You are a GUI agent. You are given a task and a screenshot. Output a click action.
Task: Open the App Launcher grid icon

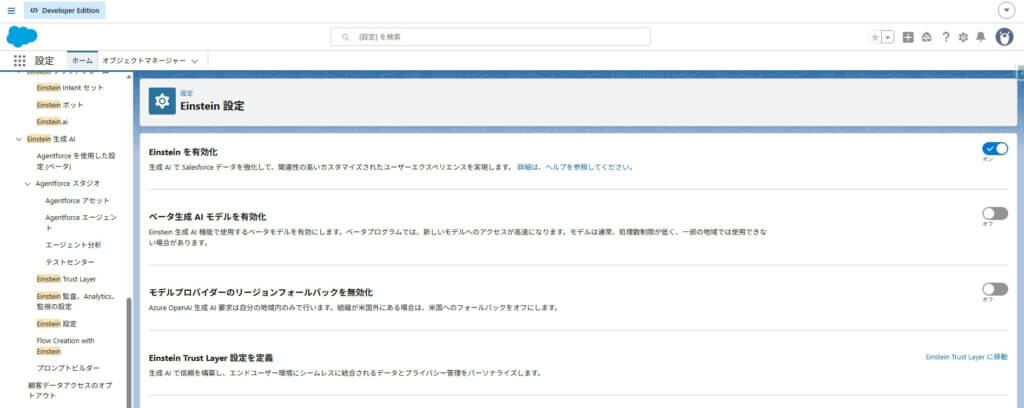(20, 61)
